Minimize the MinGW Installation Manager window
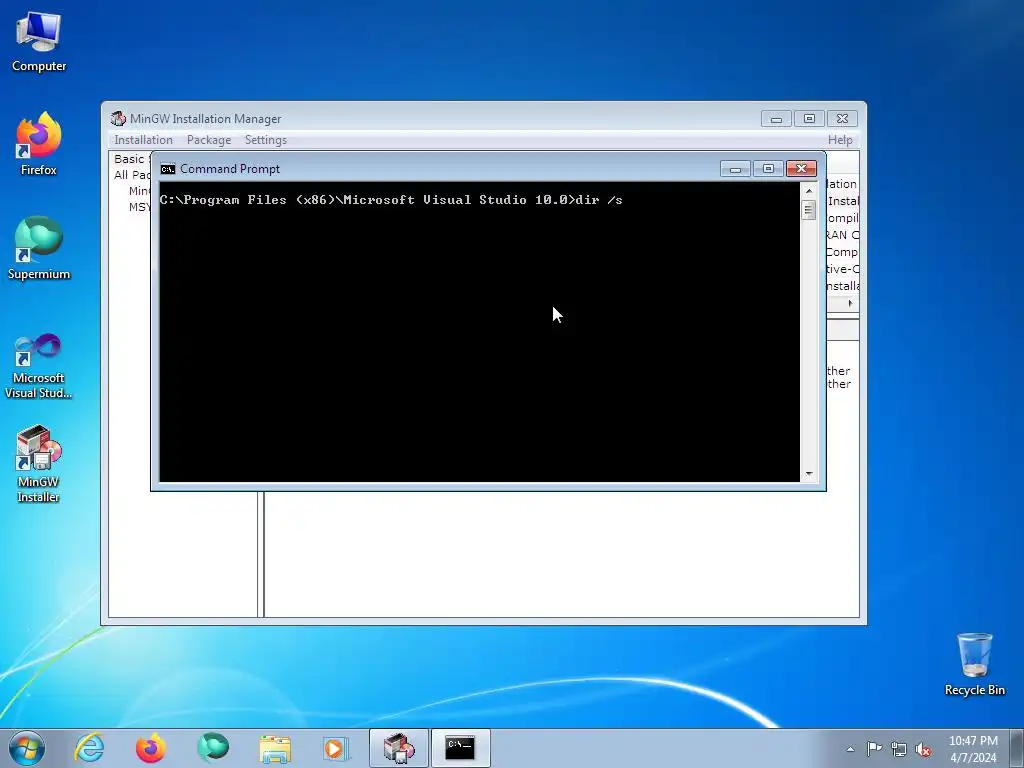The image size is (1024, 768). click(776, 119)
